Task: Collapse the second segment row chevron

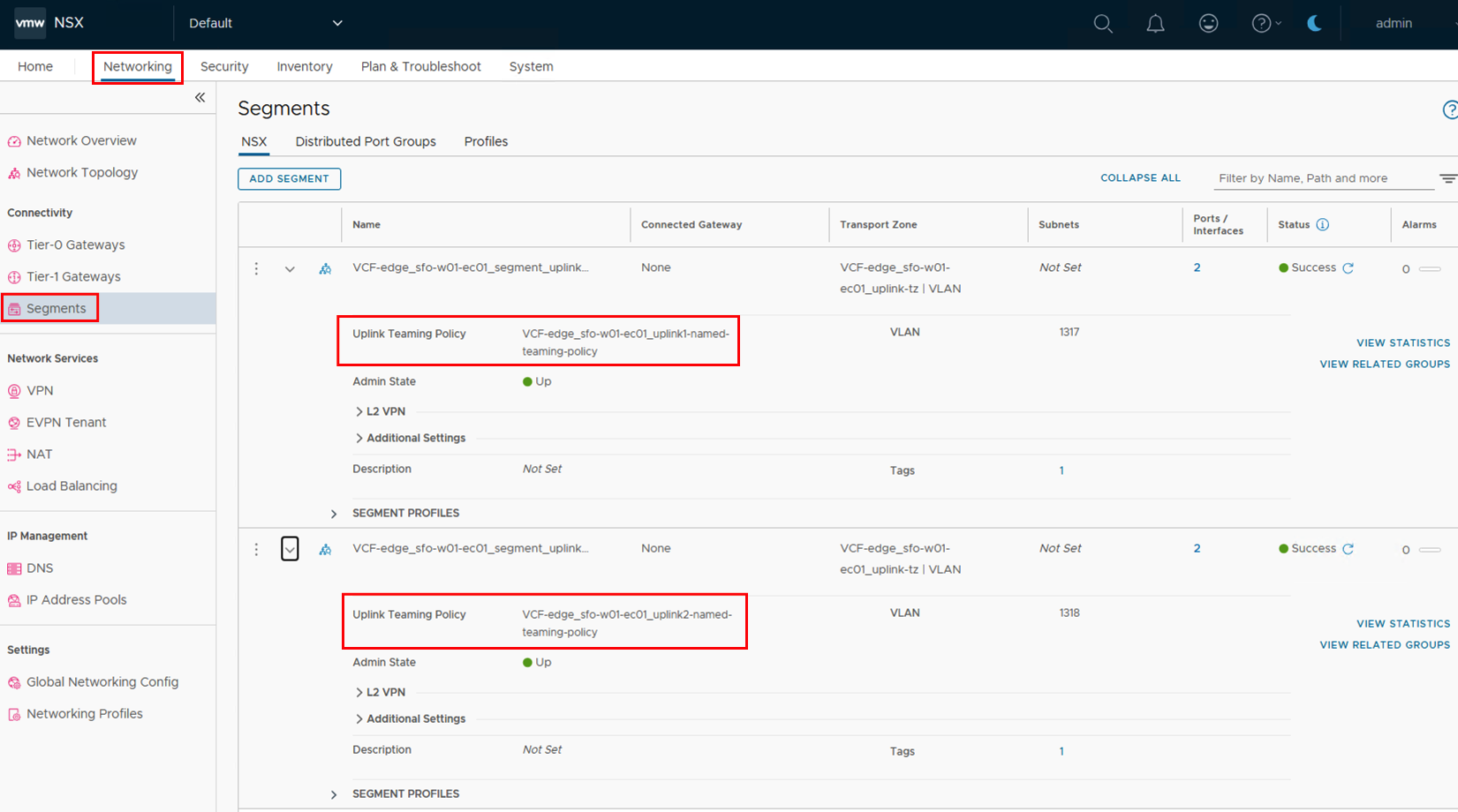Action: click(290, 549)
